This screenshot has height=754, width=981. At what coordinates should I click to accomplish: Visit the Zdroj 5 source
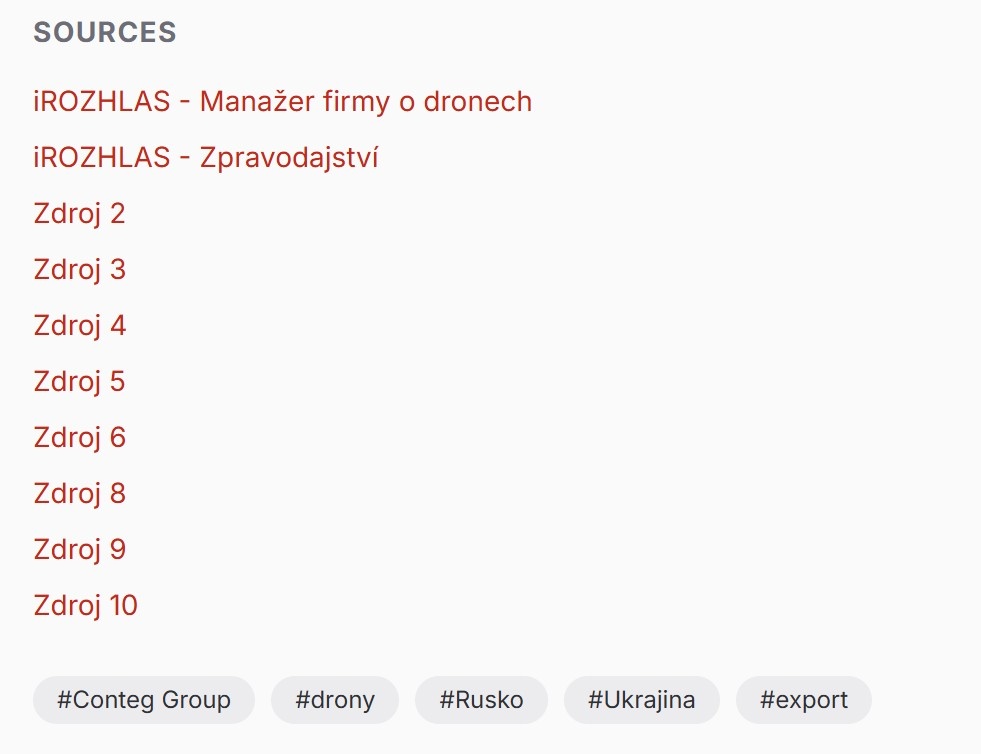tap(79, 382)
